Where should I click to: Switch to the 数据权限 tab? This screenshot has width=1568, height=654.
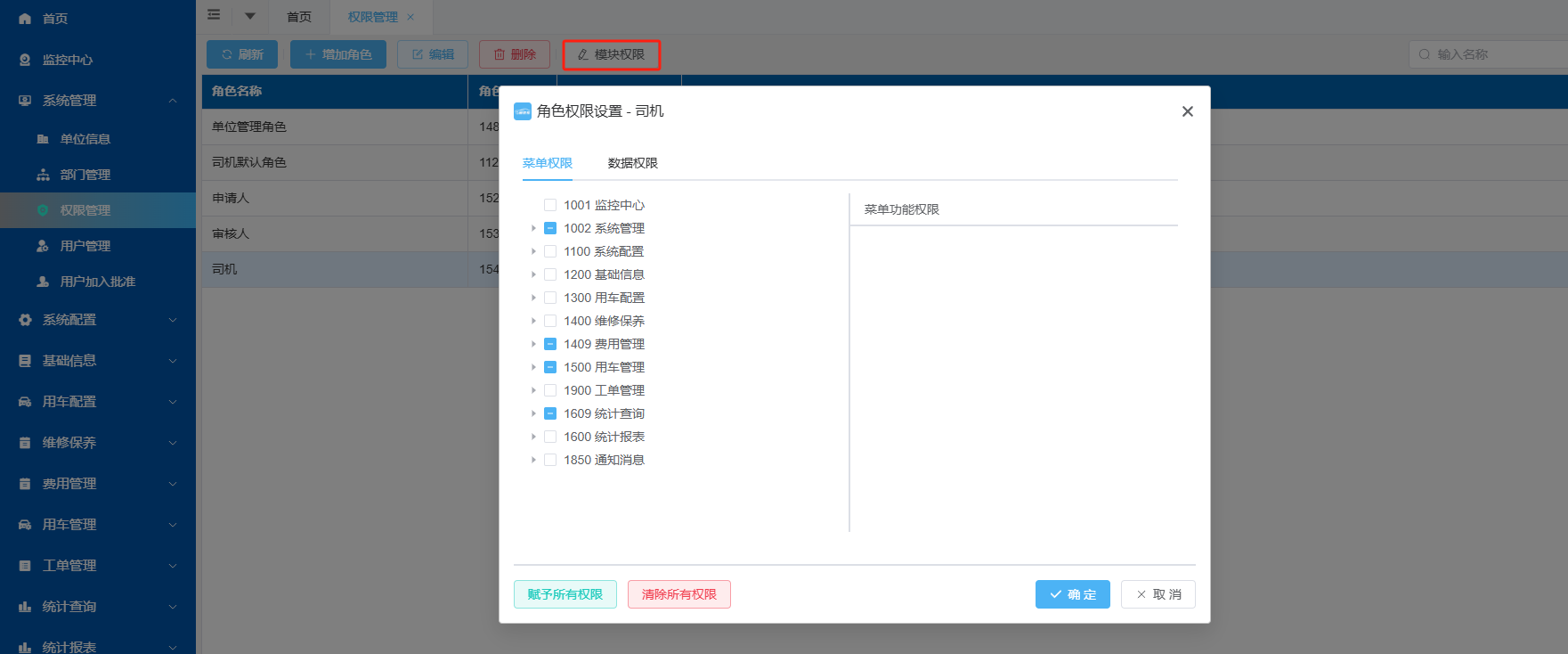(x=632, y=163)
